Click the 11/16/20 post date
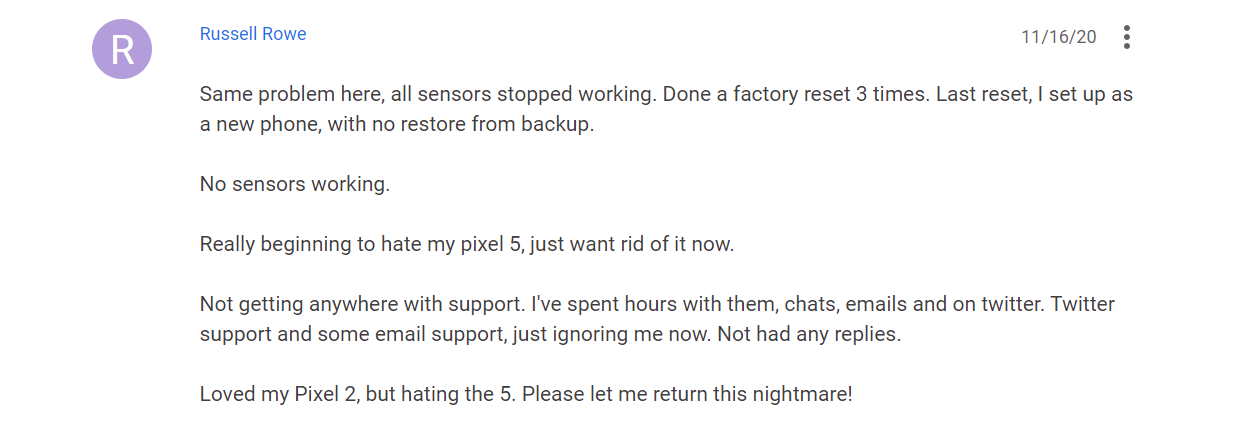The width and height of the screenshot is (1234, 428). point(1058,37)
